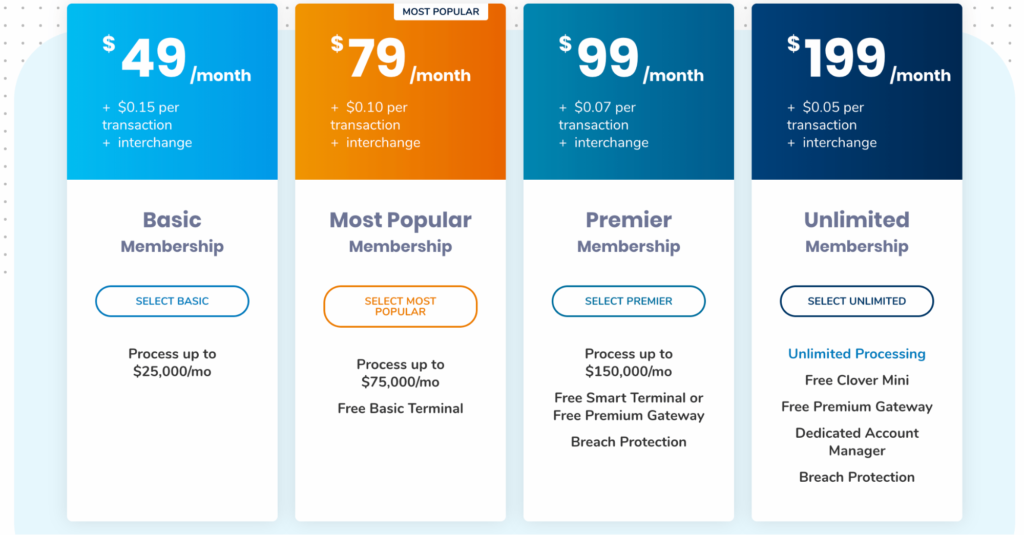The height and width of the screenshot is (535, 1024).
Task: Click the $49 /month price header
Action: tap(176, 59)
